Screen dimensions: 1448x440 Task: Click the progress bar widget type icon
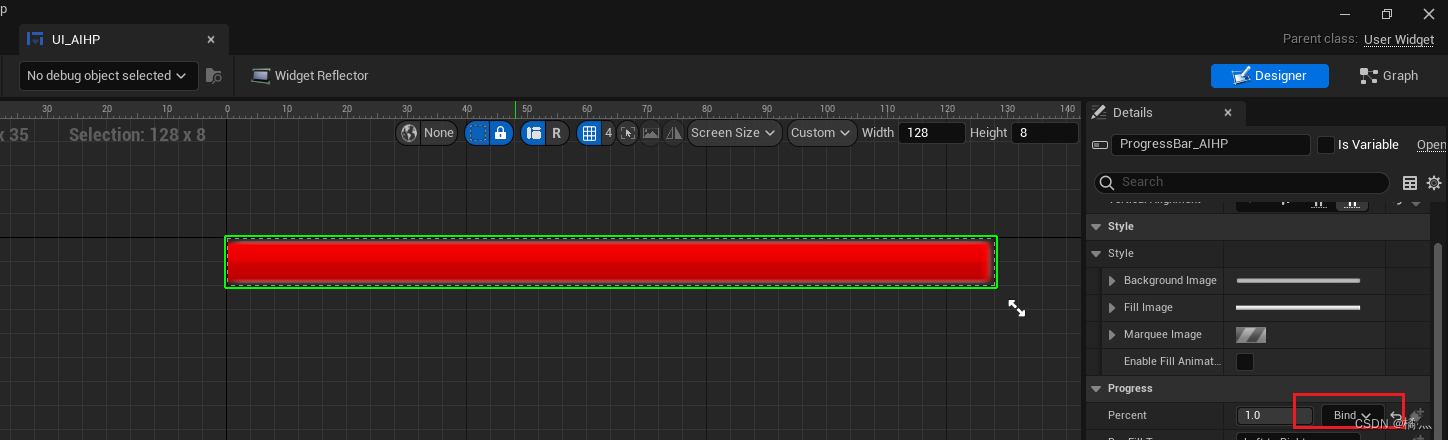coord(1099,145)
